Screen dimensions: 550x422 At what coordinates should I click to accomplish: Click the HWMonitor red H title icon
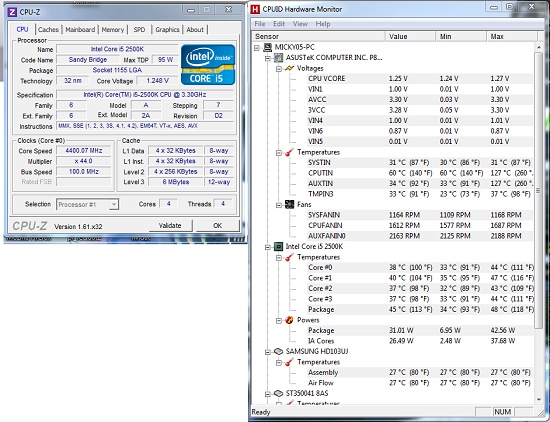[255, 9]
